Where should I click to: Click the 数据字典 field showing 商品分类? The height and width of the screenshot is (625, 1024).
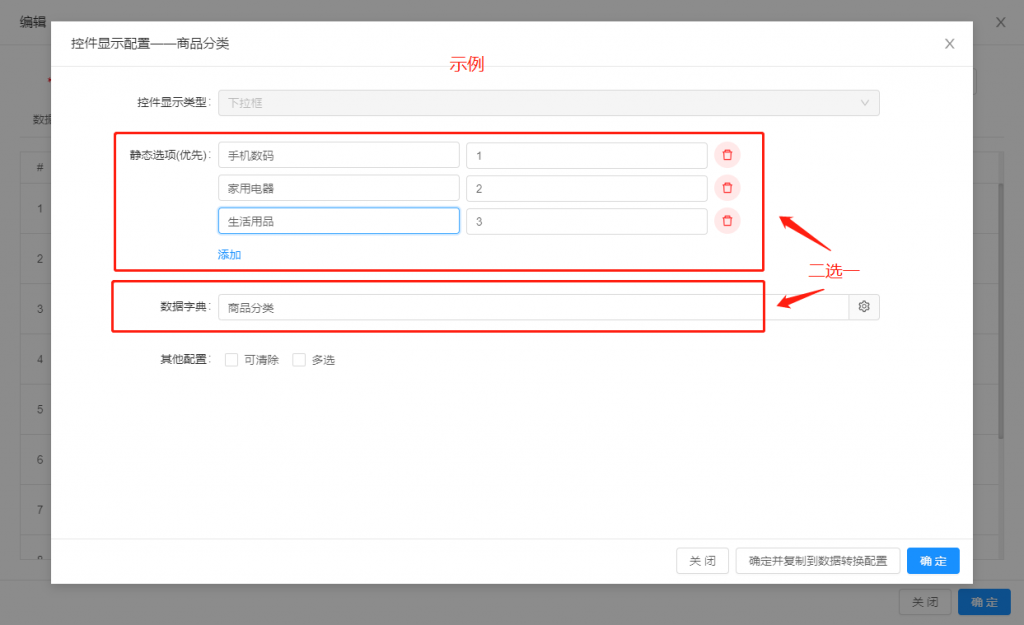pyautogui.click(x=532, y=308)
